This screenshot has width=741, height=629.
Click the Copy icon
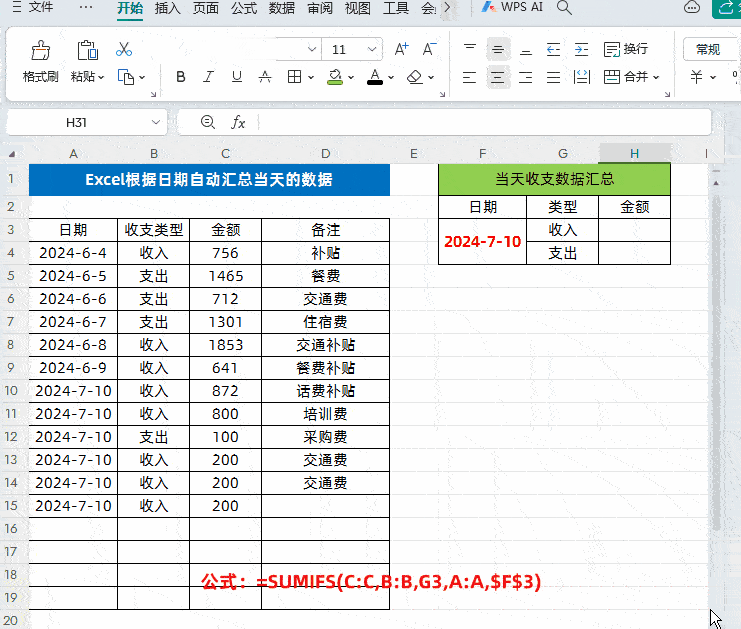coord(126,77)
